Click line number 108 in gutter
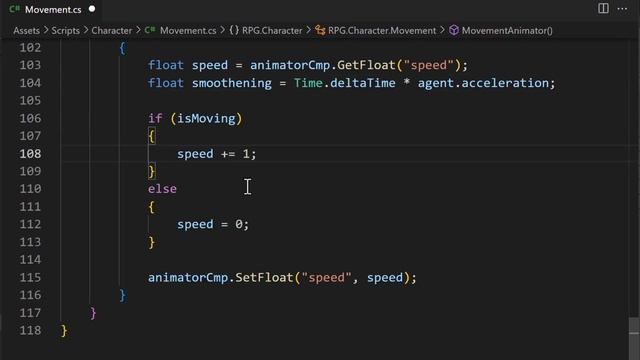This screenshot has height=360, width=640. tap(30, 154)
